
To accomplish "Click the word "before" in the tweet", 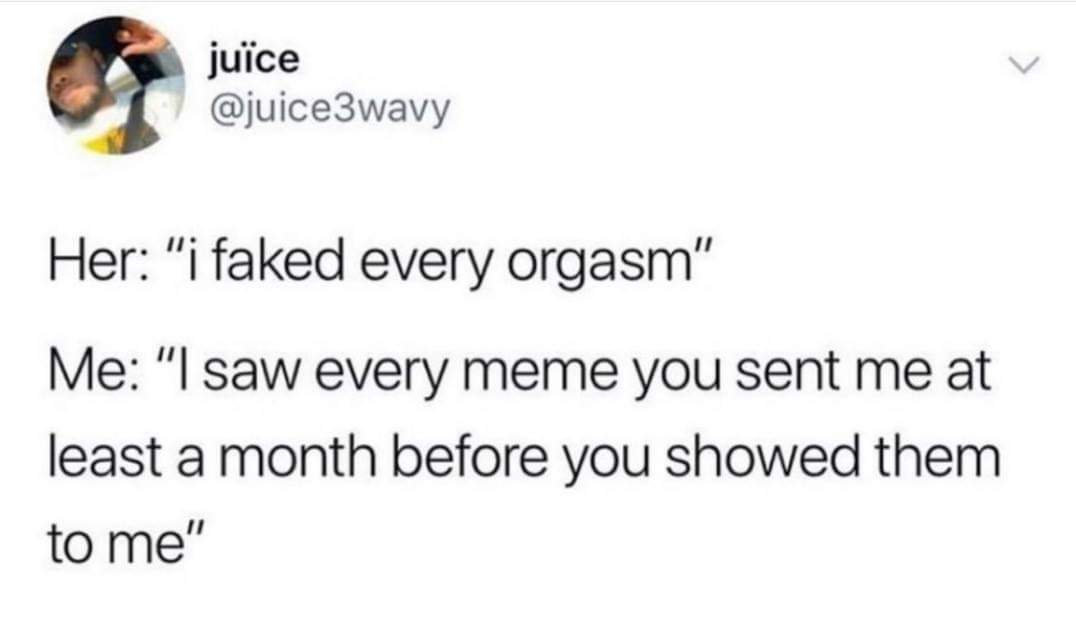I will [465, 456].
